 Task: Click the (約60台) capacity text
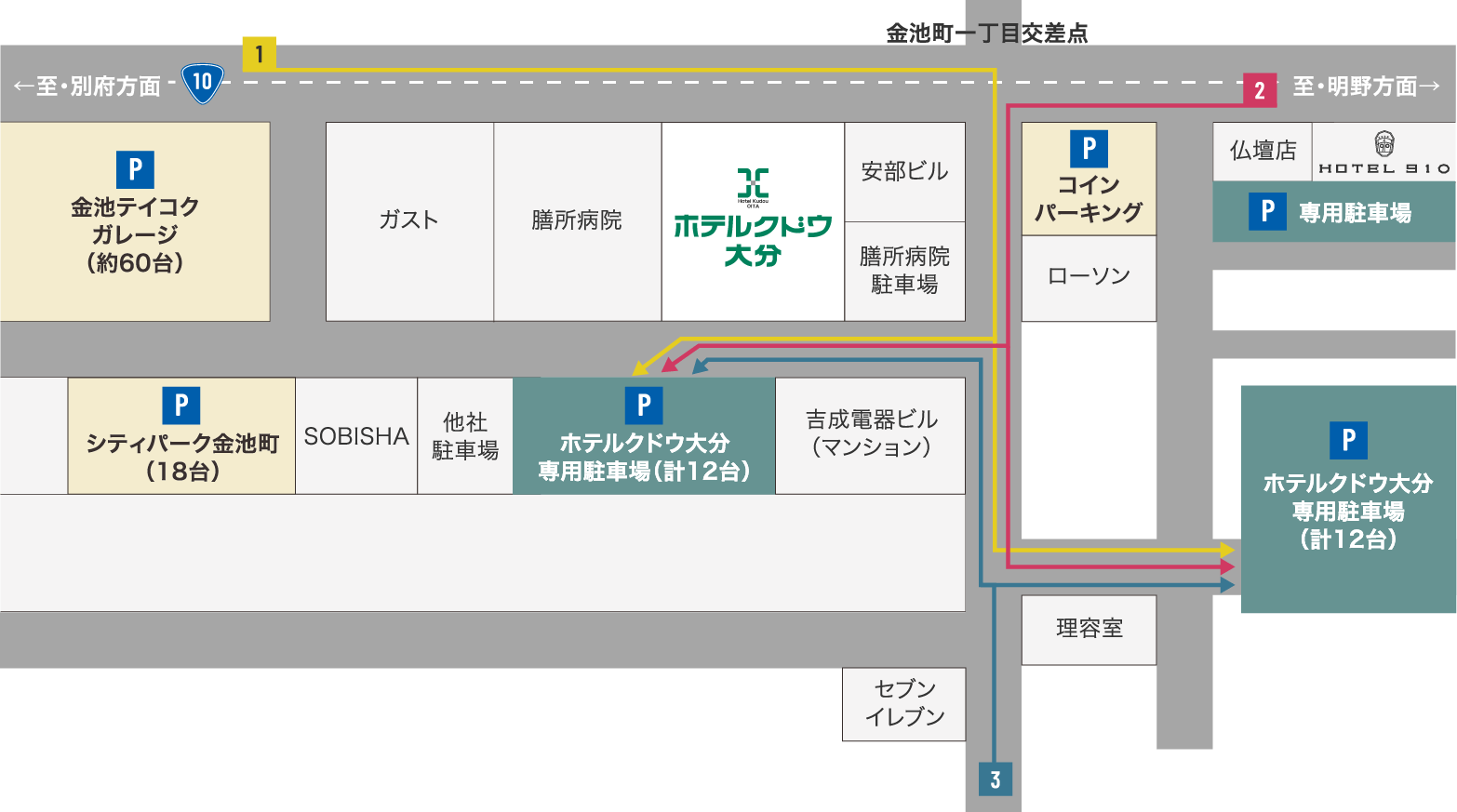click(135, 263)
